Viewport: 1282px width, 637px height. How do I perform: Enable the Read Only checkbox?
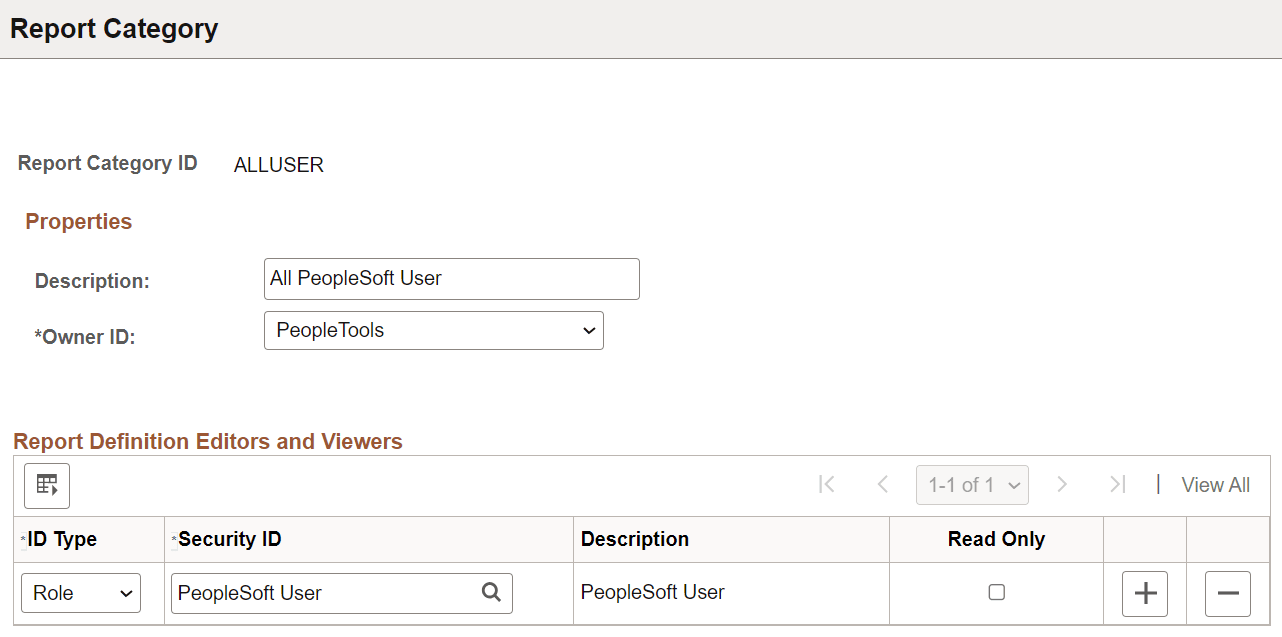coord(996,592)
